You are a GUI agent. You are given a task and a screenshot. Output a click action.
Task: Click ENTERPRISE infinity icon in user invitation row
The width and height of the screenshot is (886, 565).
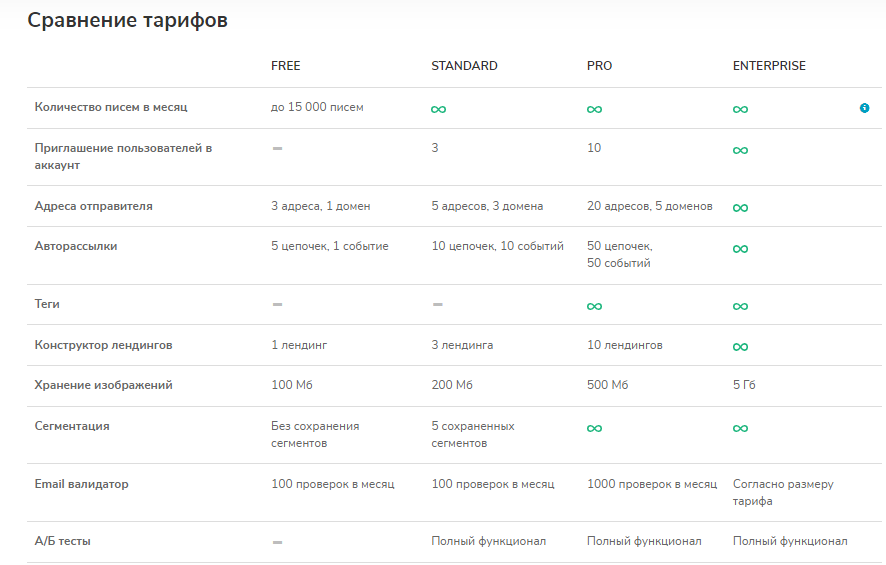(740, 150)
